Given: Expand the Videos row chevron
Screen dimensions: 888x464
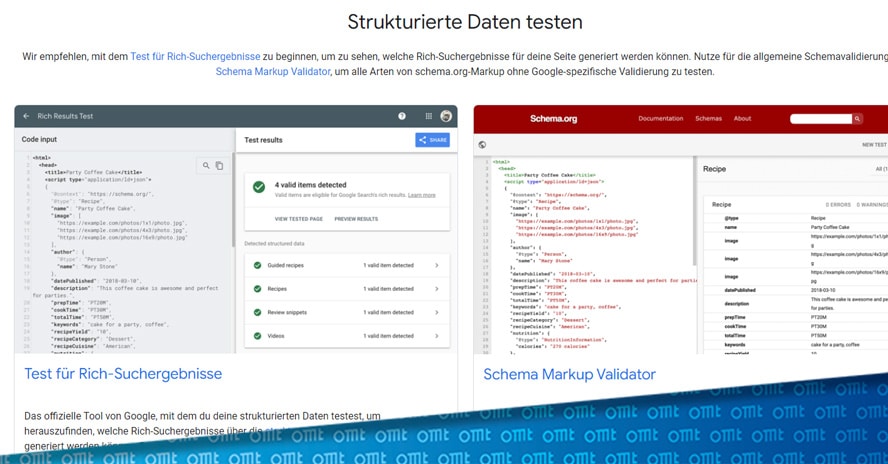Looking at the screenshot, I should 437,336.
